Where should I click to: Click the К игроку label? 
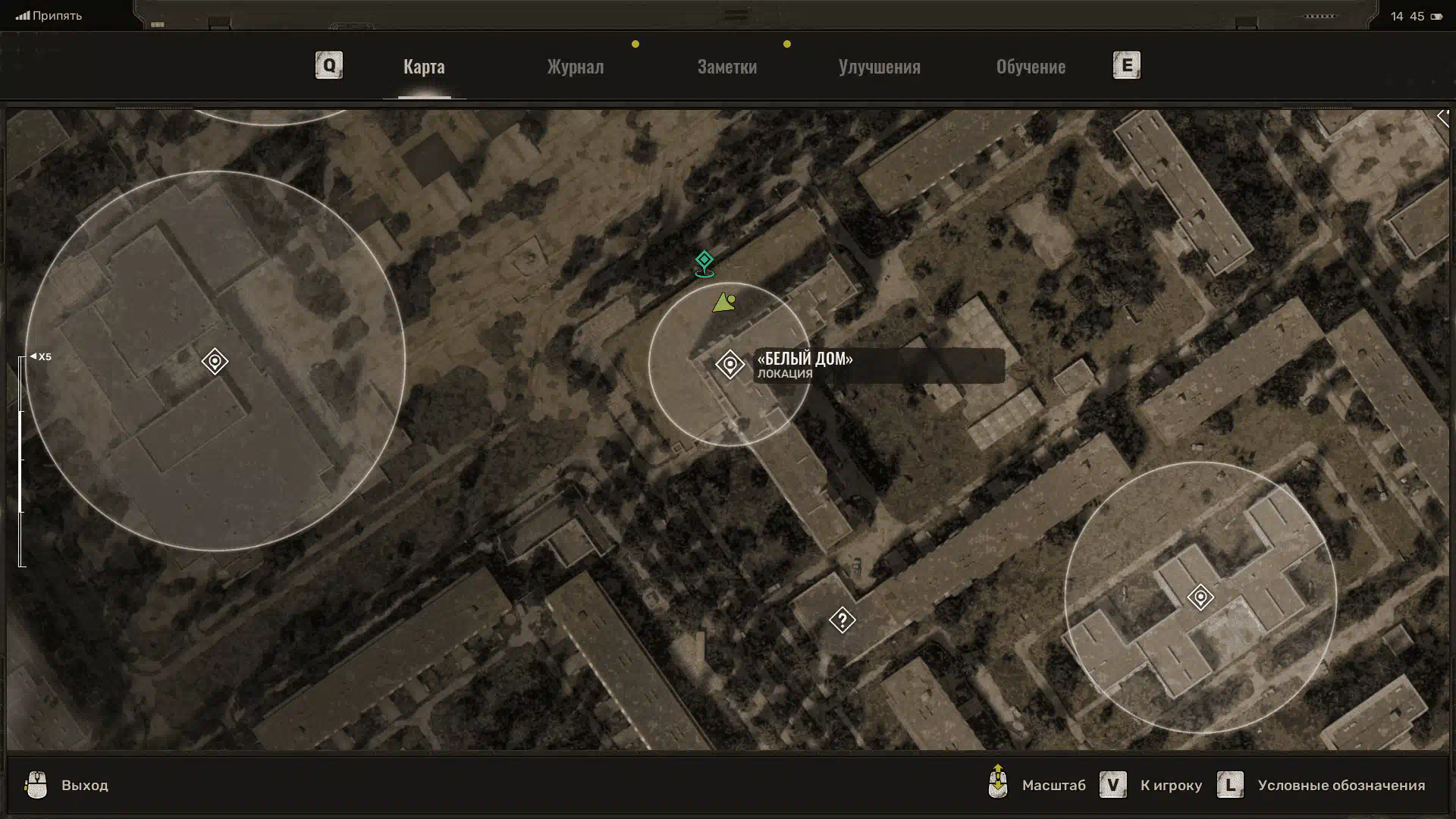point(1171,785)
